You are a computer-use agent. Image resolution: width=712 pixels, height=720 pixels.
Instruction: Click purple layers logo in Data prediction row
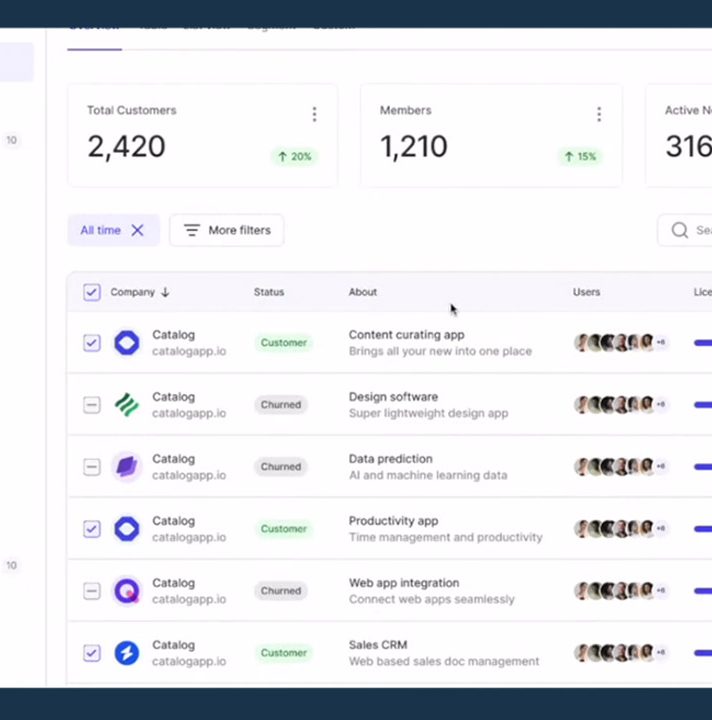tap(127, 467)
